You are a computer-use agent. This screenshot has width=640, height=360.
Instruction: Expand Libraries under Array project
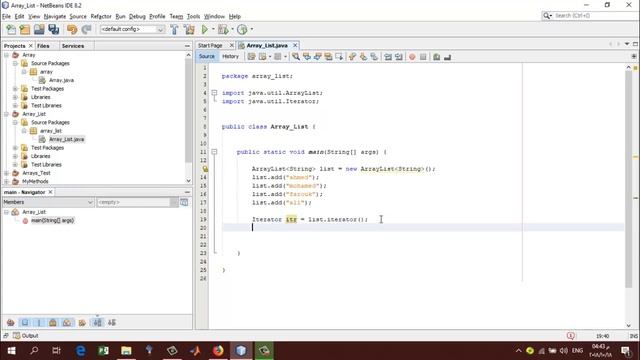16,97
